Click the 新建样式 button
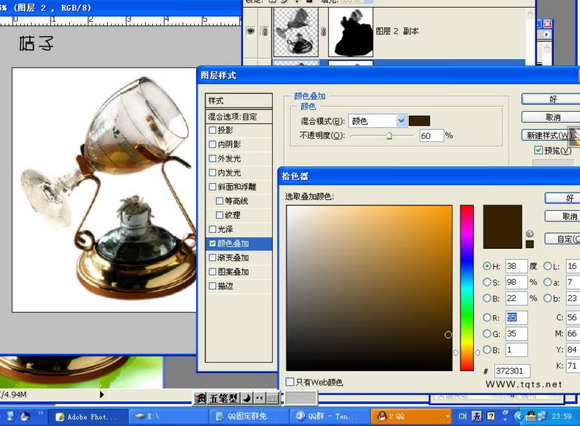 pyautogui.click(x=551, y=135)
